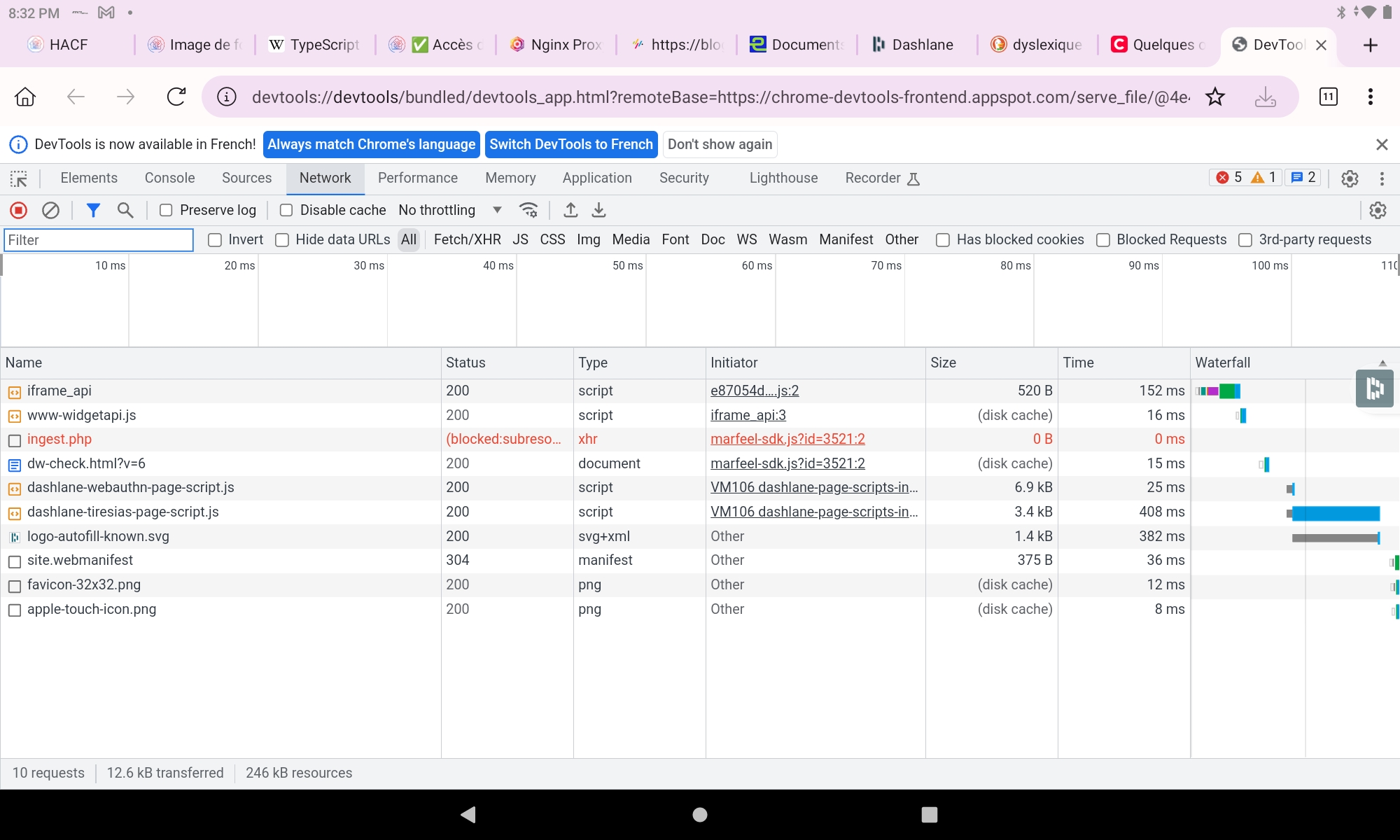Viewport: 1400px width, 840px height.
Task: Stop recording network log
Action: tap(19, 210)
